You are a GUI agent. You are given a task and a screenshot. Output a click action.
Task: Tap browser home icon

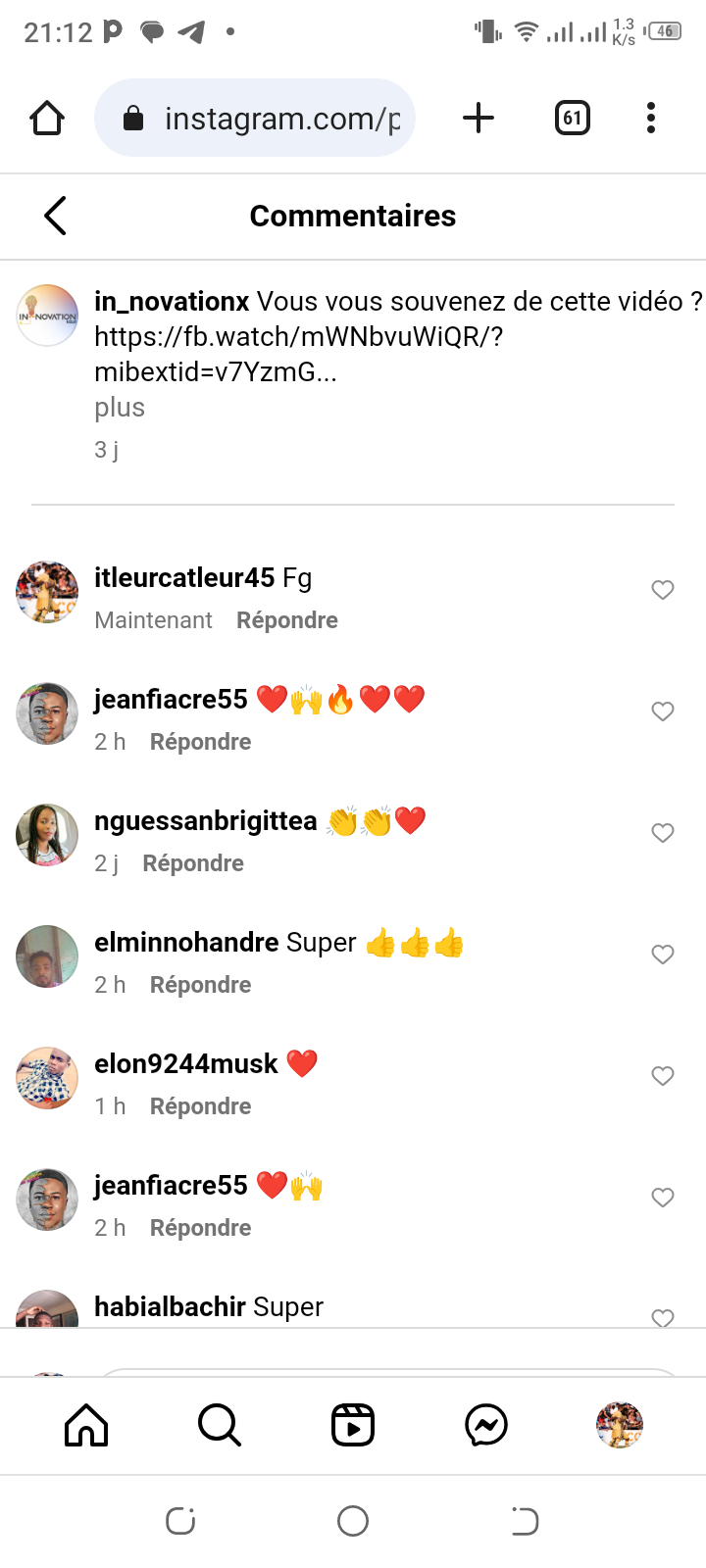click(x=47, y=119)
